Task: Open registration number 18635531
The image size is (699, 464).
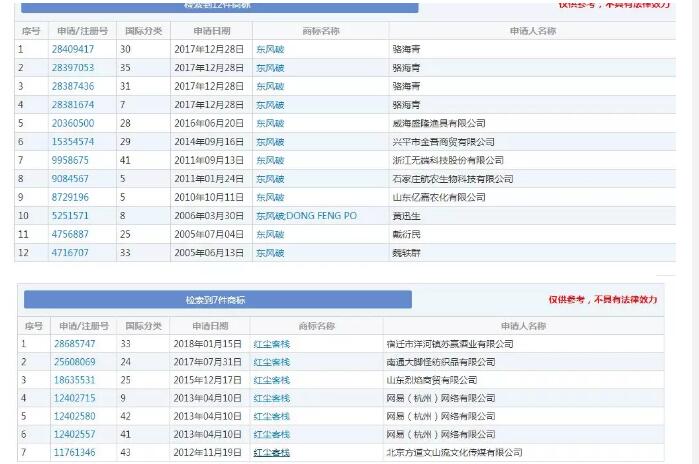Action: [x=74, y=380]
